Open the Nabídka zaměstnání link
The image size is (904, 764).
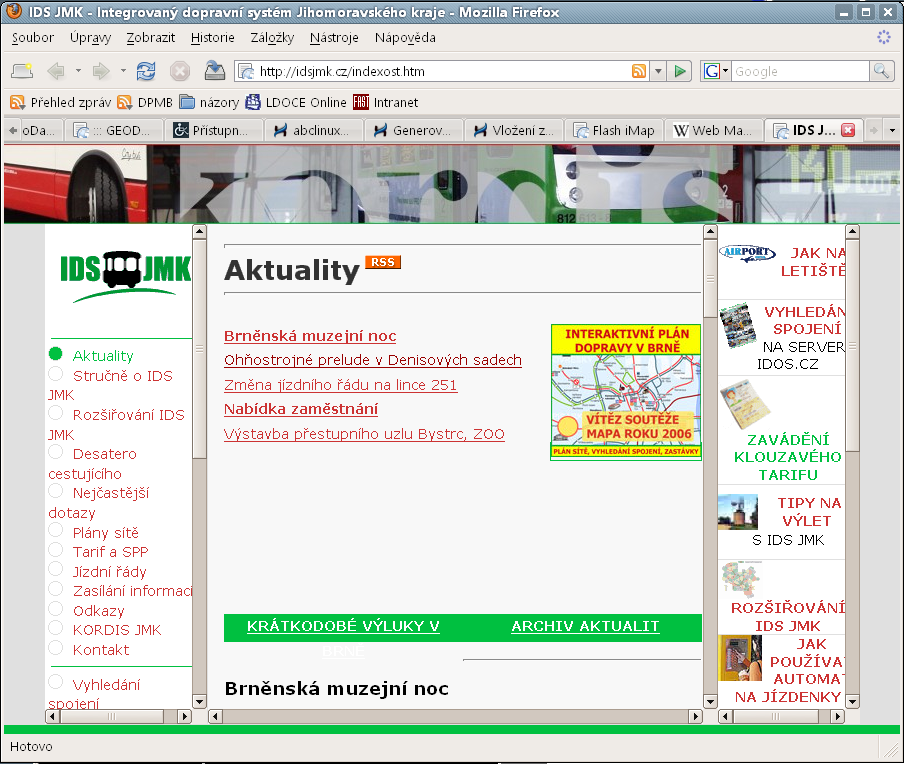[301, 409]
